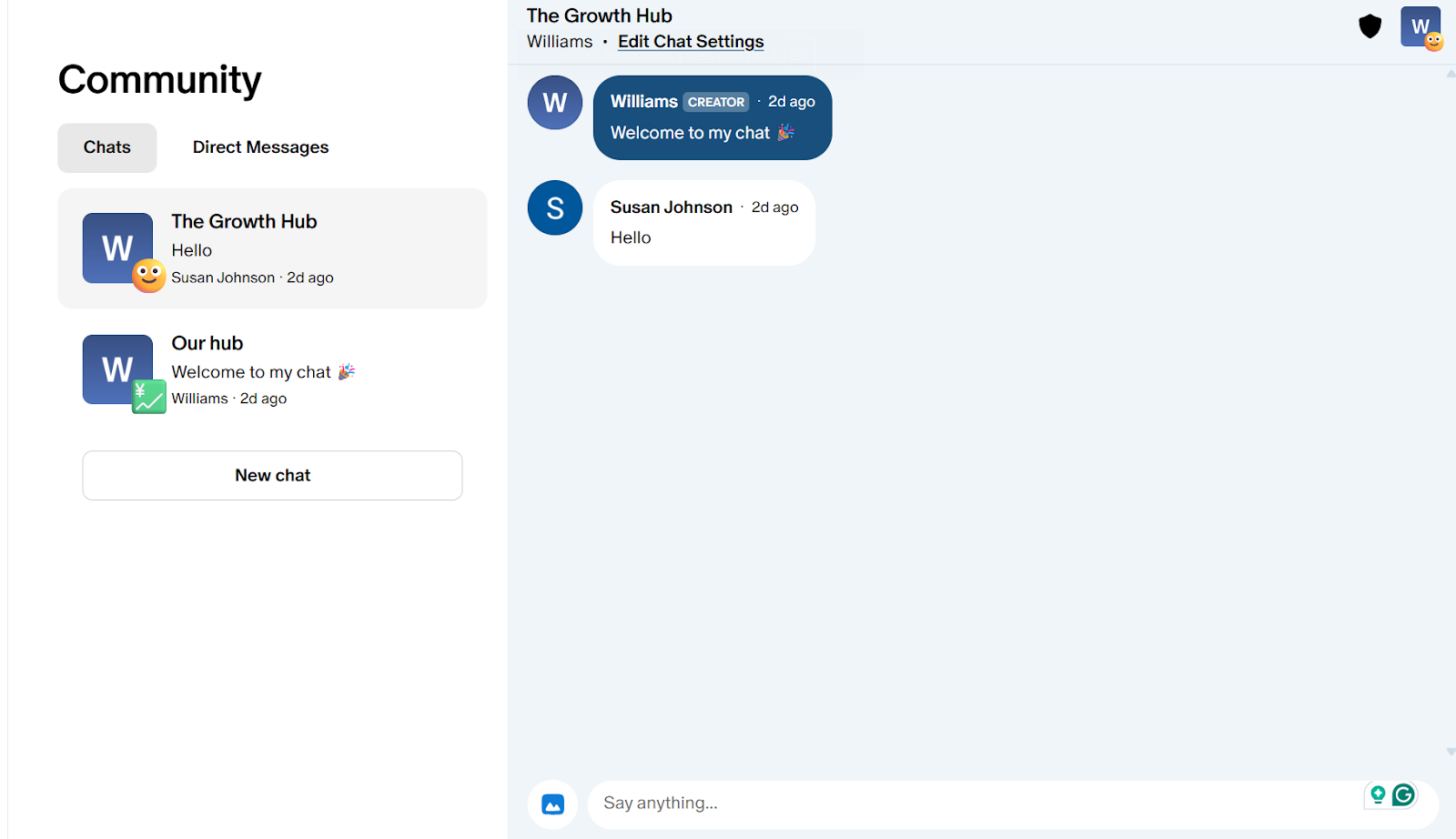This screenshot has height=839, width=1456.
Task: Click Our hub chat avatar
Action: 118,369
